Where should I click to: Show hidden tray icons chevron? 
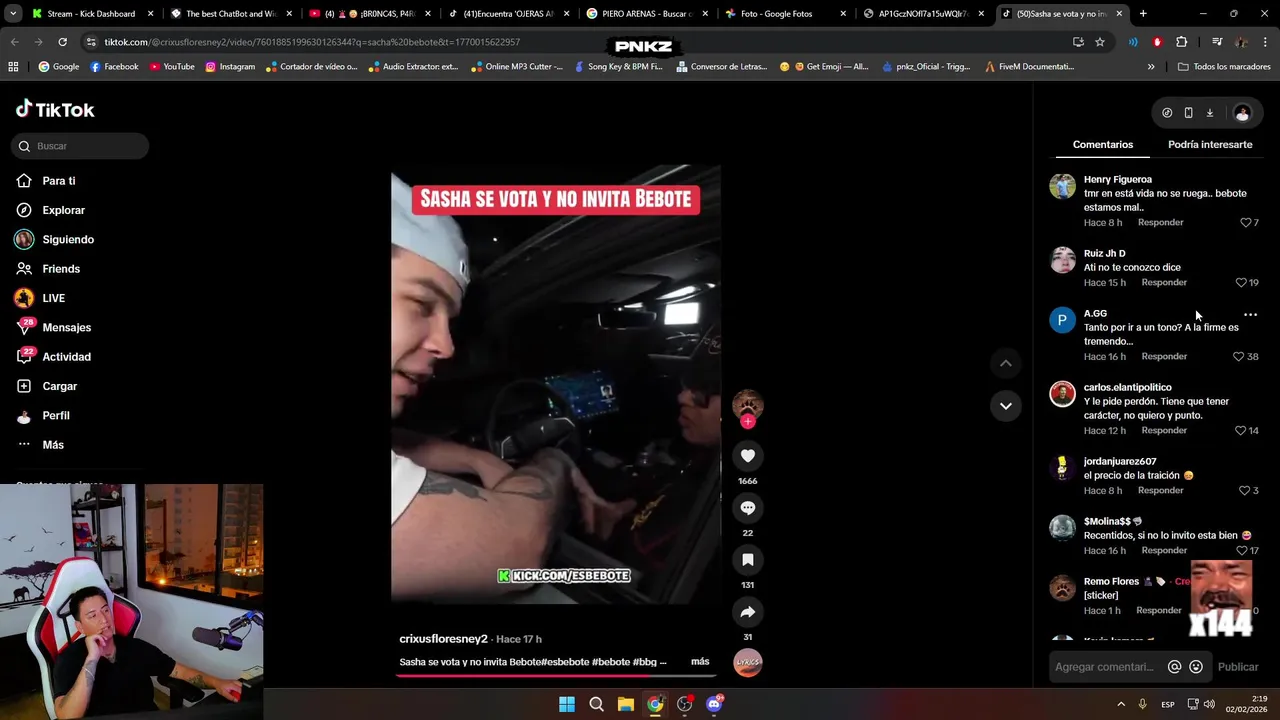coord(1121,704)
